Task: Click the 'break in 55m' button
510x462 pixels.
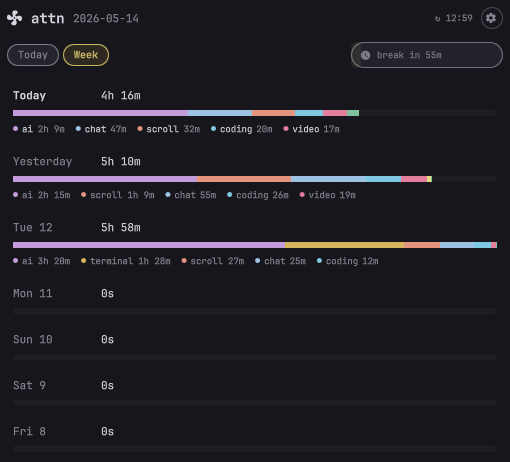Action: (427, 55)
